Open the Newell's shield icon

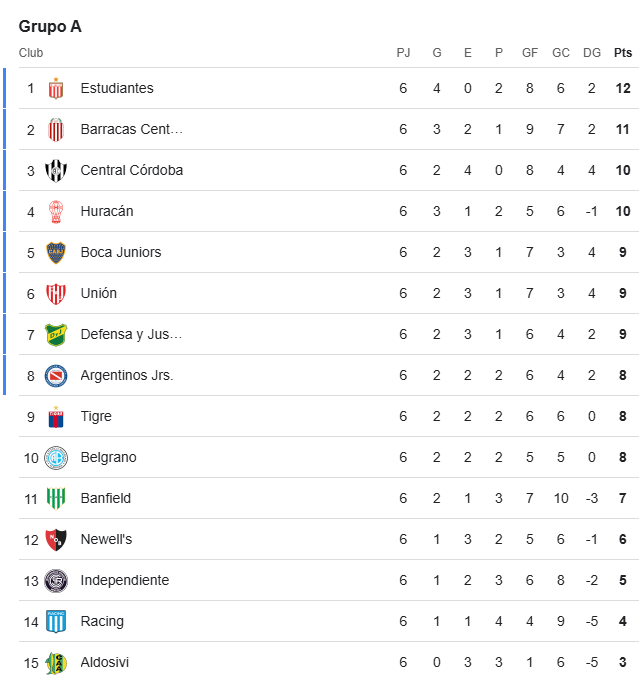(56, 540)
